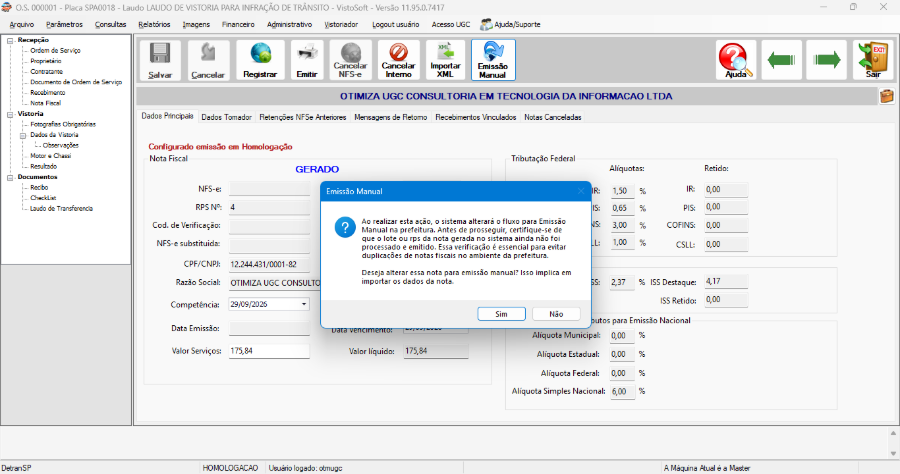The width and height of the screenshot is (900, 474).
Task: Click the briefcase icon beside company title
Action: (x=887, y=96)
